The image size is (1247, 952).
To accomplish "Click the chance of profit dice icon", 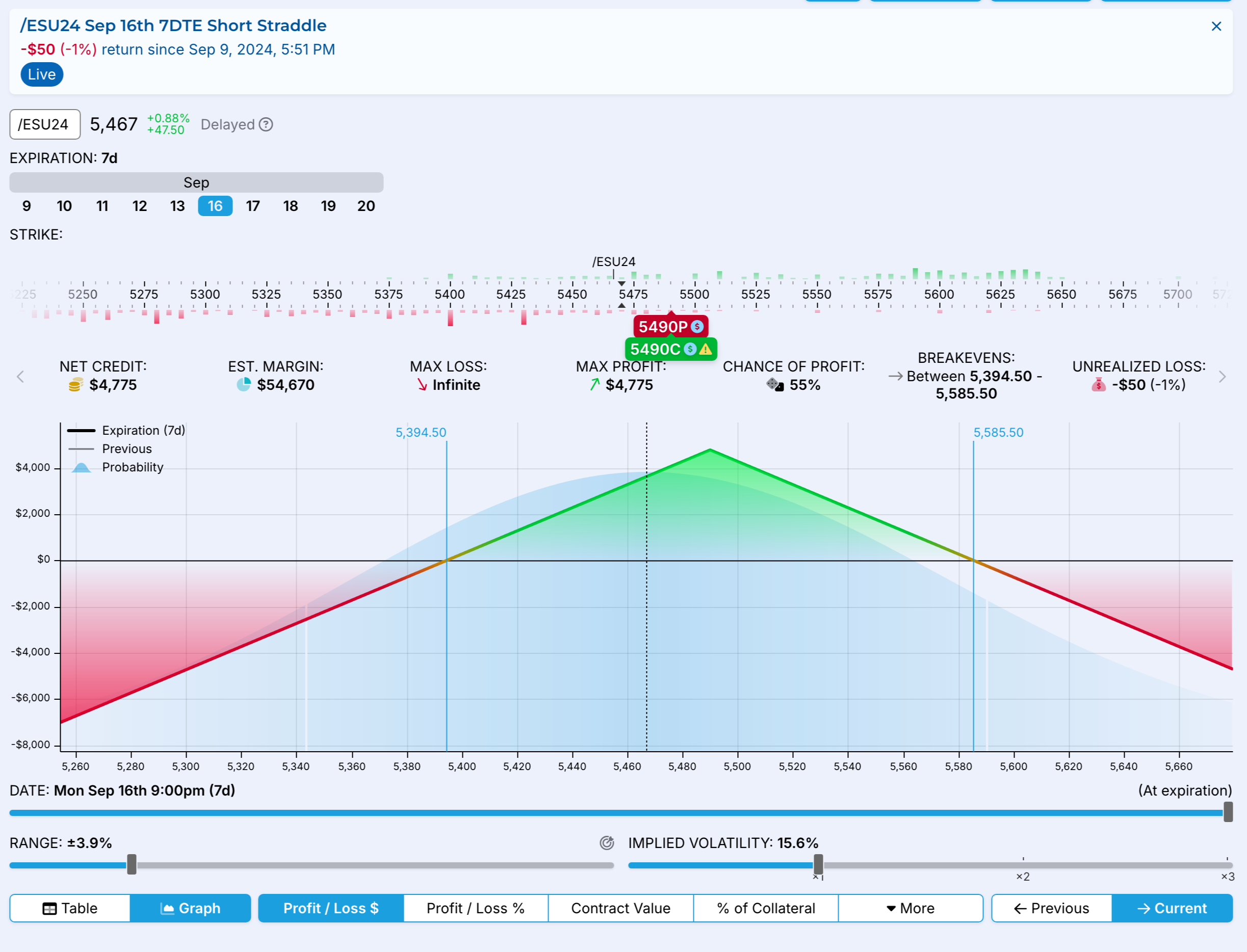I will (775, 385).
